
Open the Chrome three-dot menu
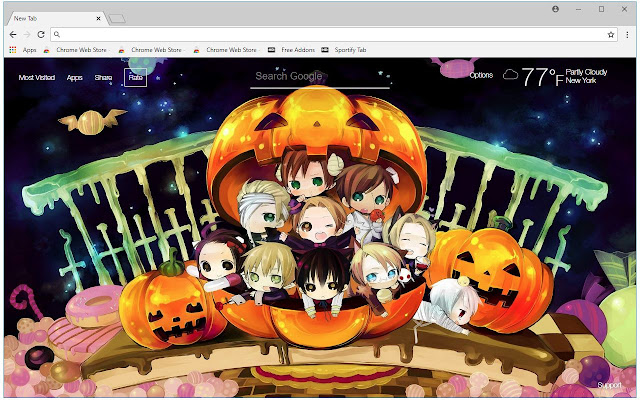[x=627, y=35]
